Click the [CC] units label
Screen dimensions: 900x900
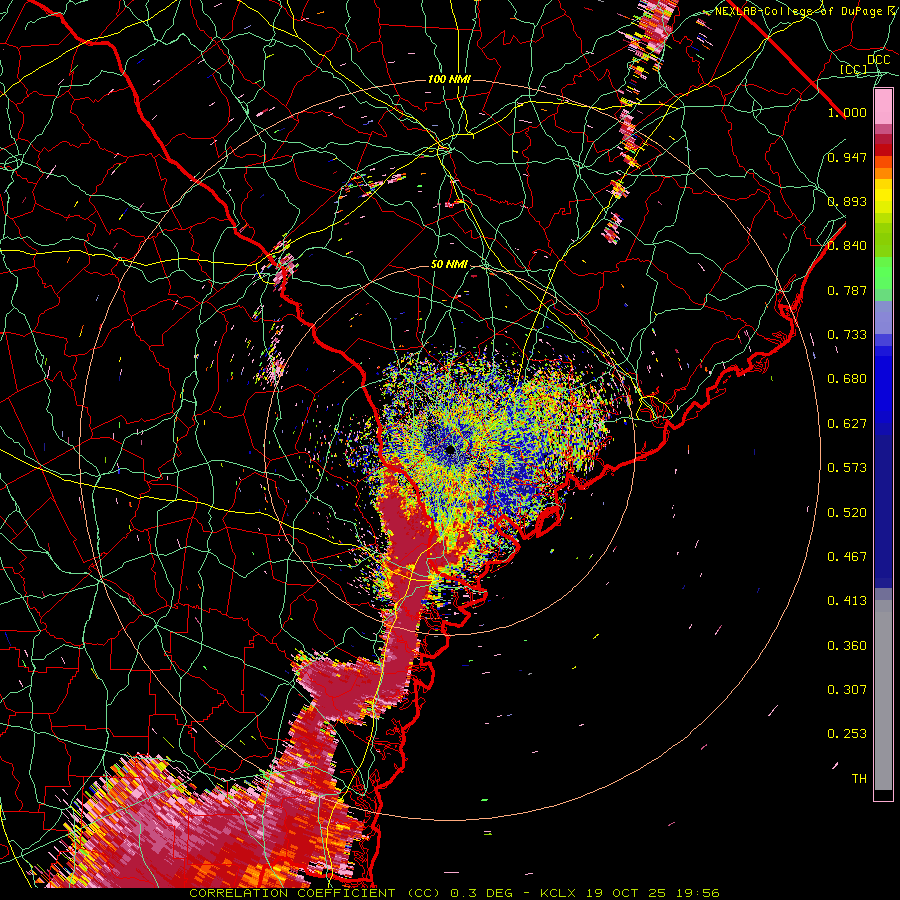[854, 69]
